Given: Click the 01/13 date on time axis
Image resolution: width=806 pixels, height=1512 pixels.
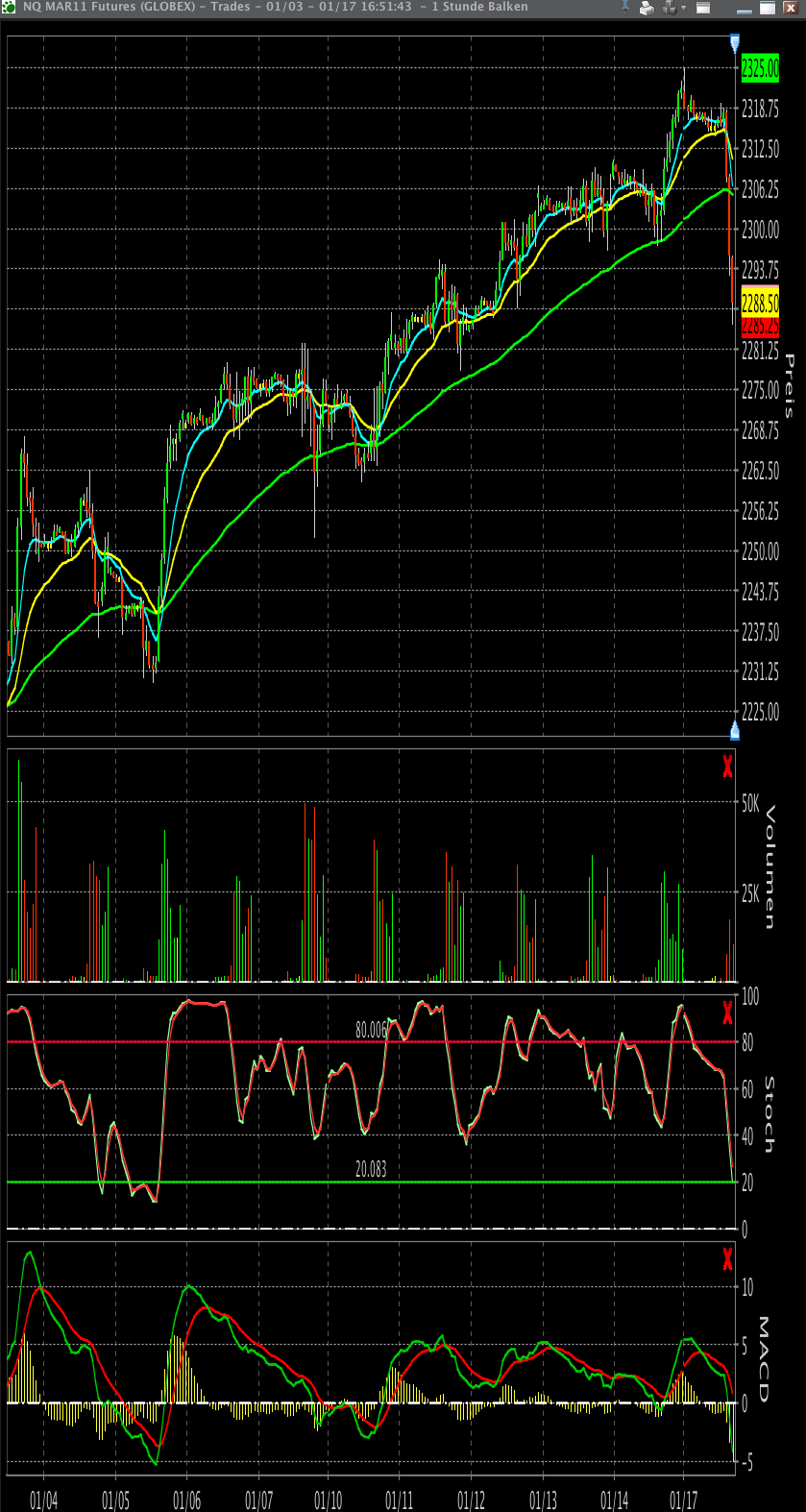Looking at the screenshot, I should [543, 1500].
